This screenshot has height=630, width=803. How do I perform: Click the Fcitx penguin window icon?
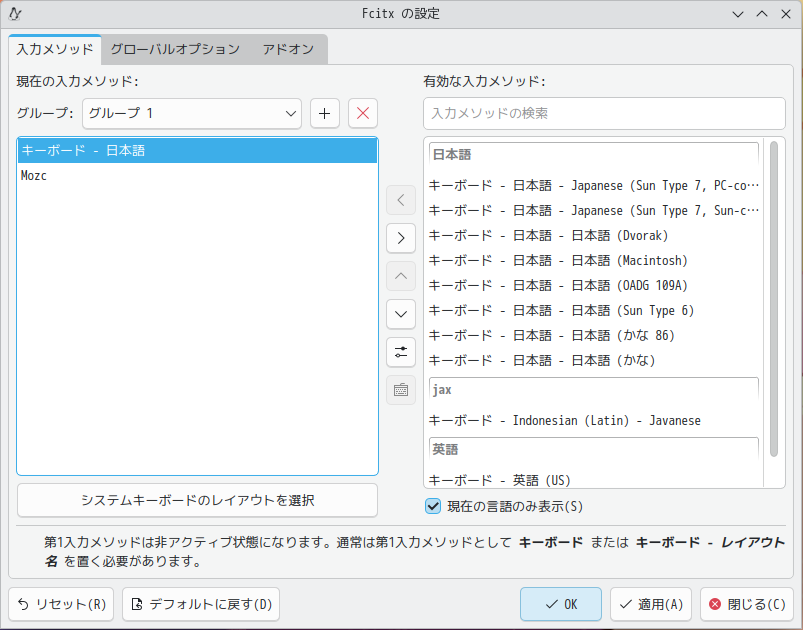pyautogui.click(x=15, y=14)
